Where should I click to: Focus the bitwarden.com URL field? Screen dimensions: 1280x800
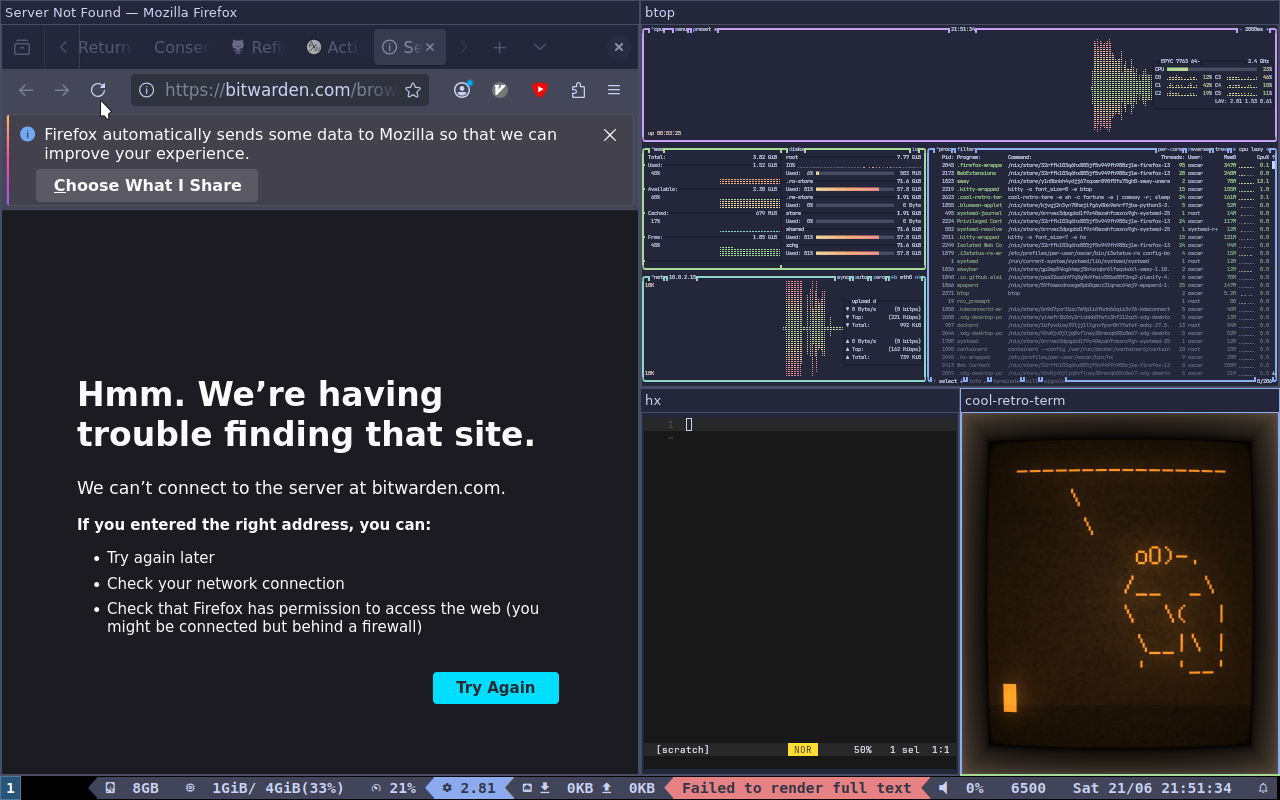point(280,90)
